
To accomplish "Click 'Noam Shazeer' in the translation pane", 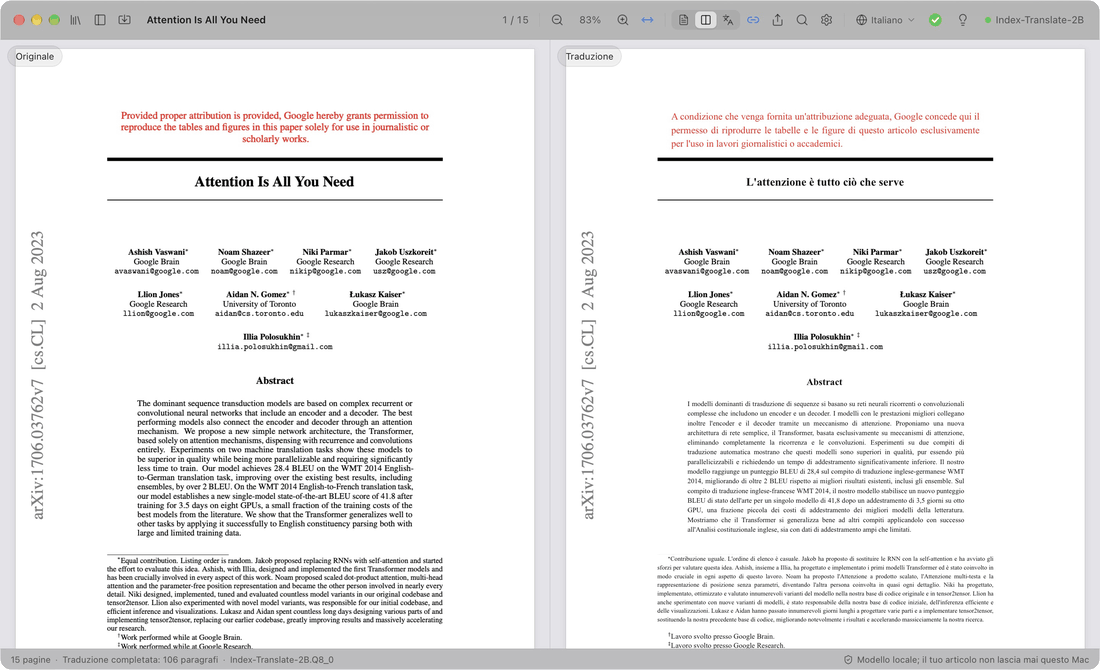I will click(x=795, y=252).
